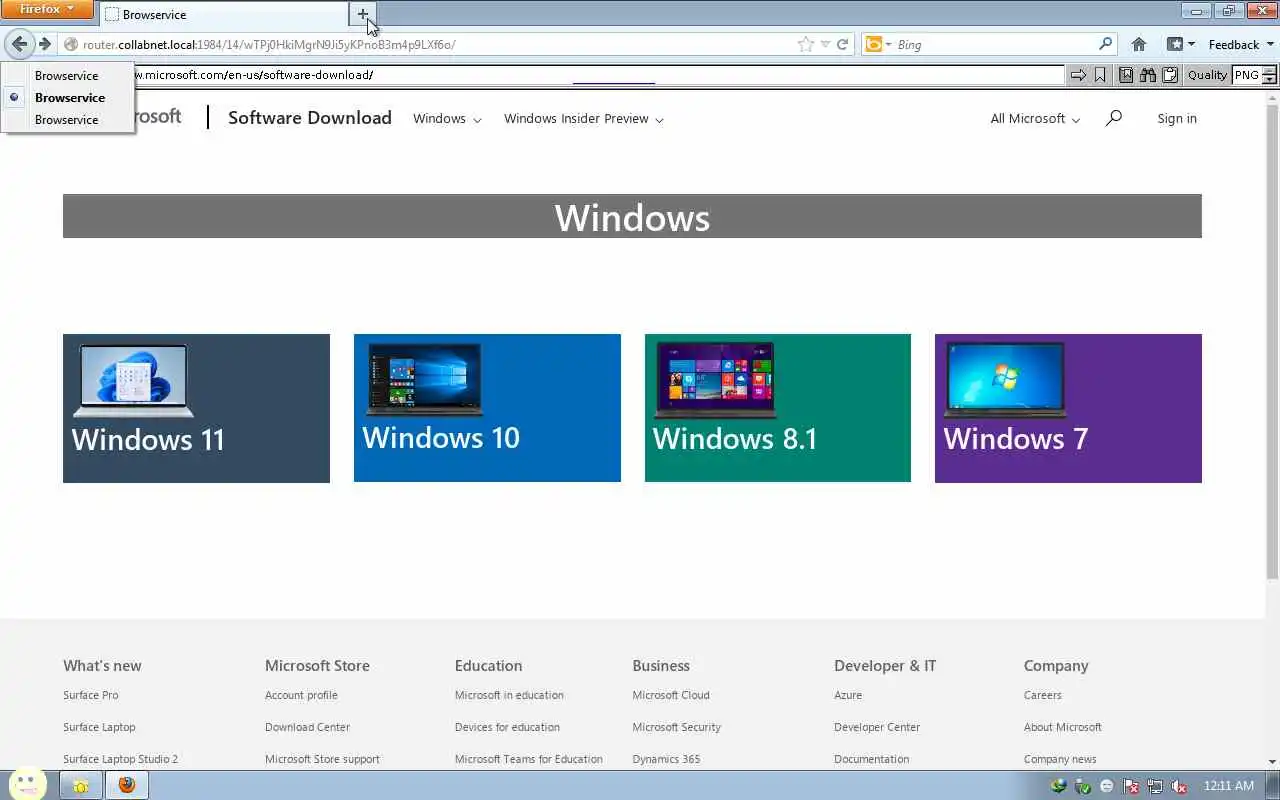Click the safely remove hardware tray icon

(1082, 786)
